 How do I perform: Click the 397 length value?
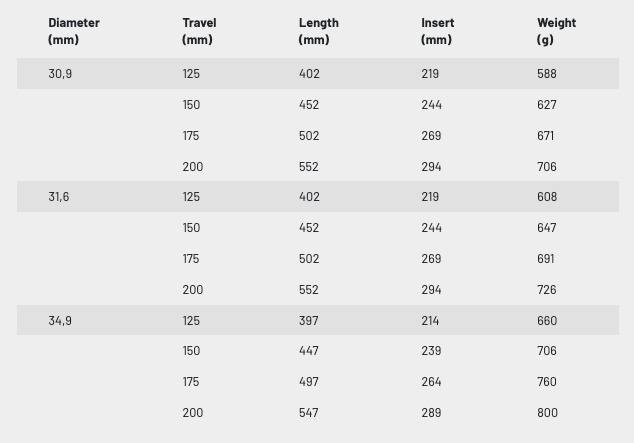coord(309,321)
